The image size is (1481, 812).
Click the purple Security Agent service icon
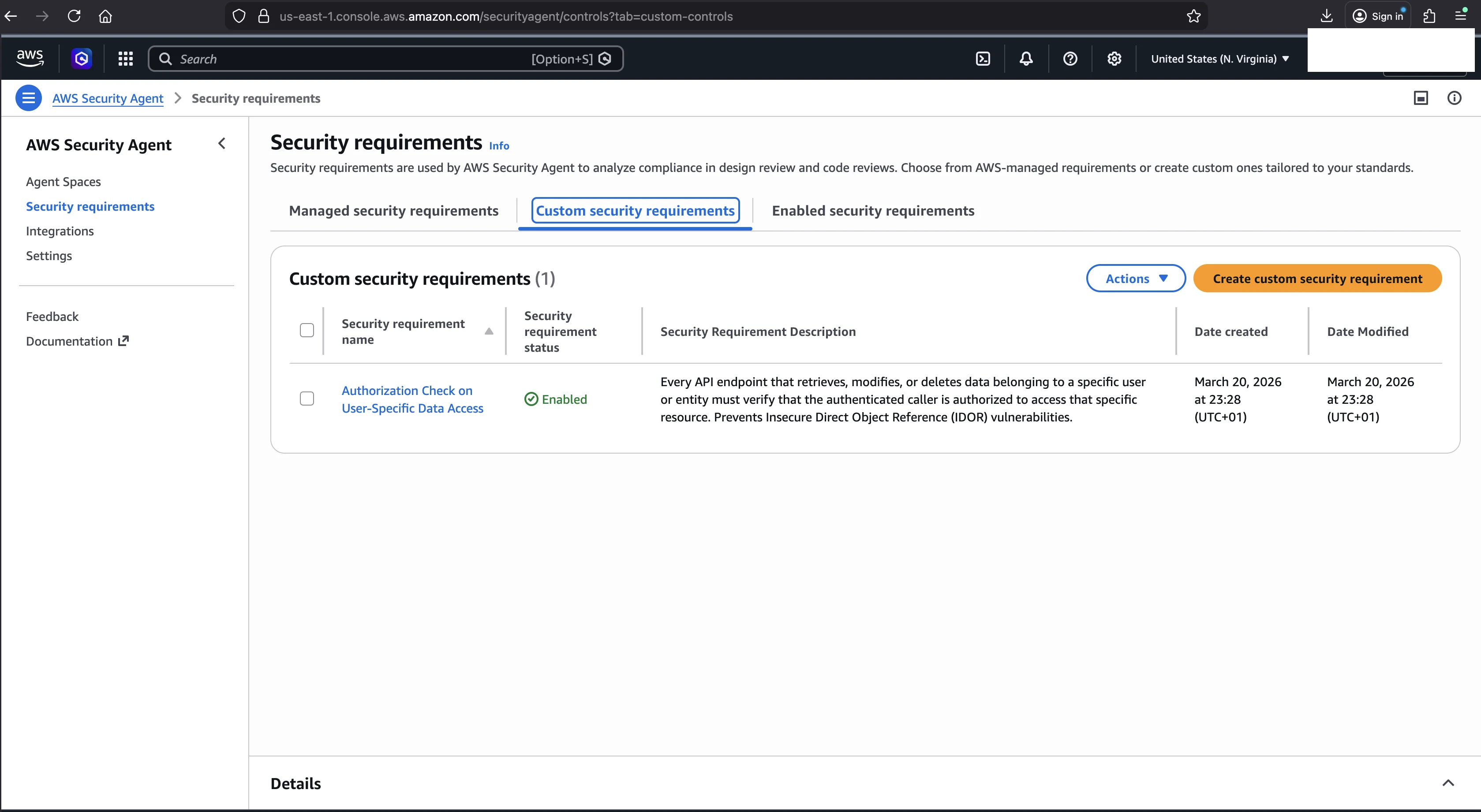click(82, 59)
